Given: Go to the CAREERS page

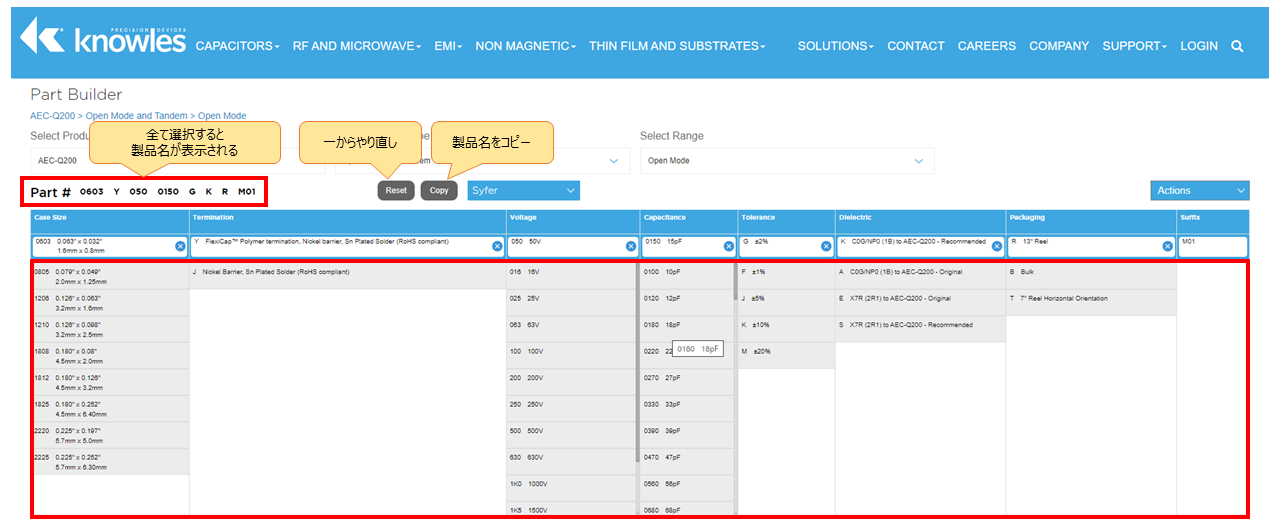Looking at the screenshot, I should 987,46.
